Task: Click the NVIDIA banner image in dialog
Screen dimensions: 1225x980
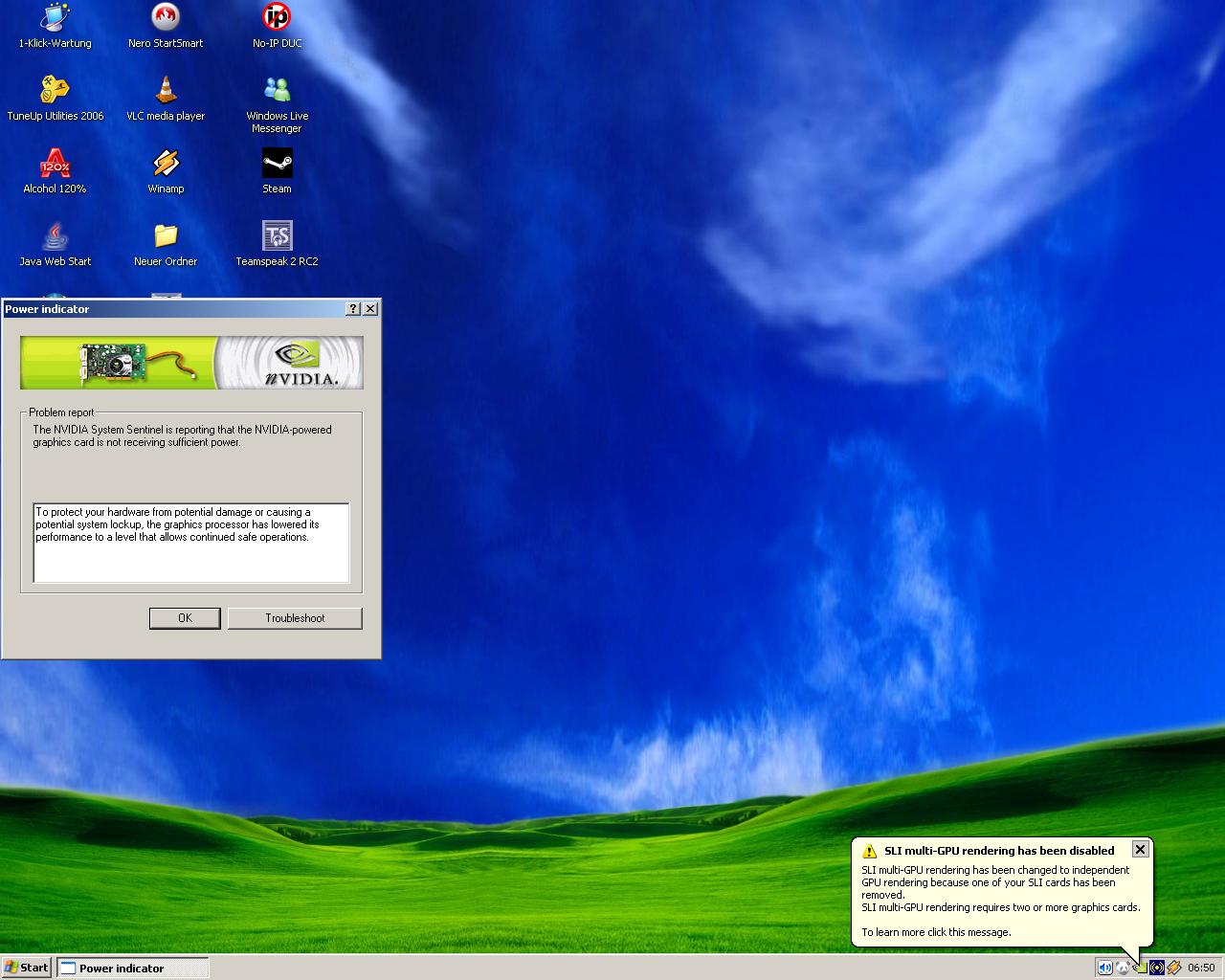Action: pyautogui.click(x=191, y=363)
